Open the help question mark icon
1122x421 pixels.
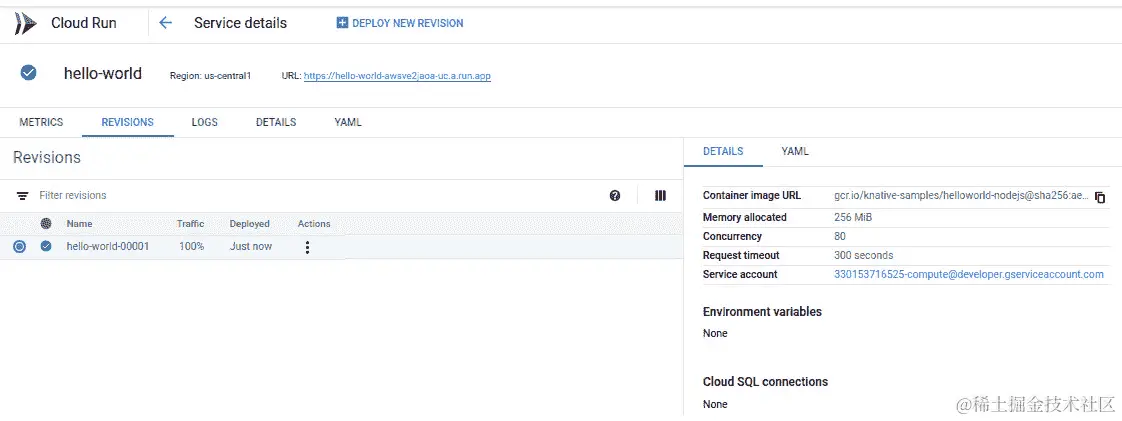[615, 195]
